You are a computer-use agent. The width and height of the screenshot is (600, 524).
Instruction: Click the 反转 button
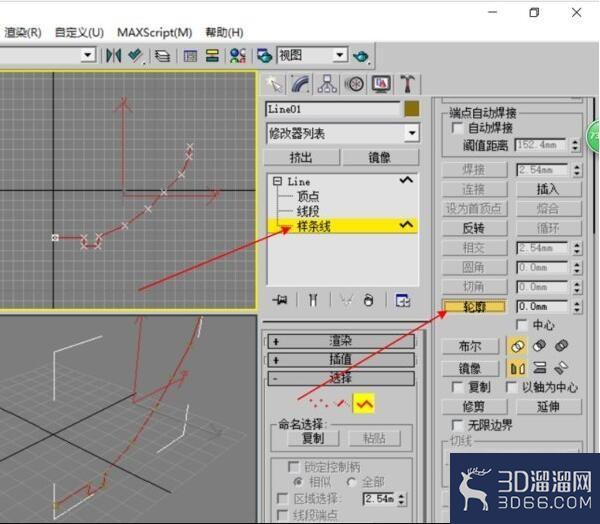[474, 228]
